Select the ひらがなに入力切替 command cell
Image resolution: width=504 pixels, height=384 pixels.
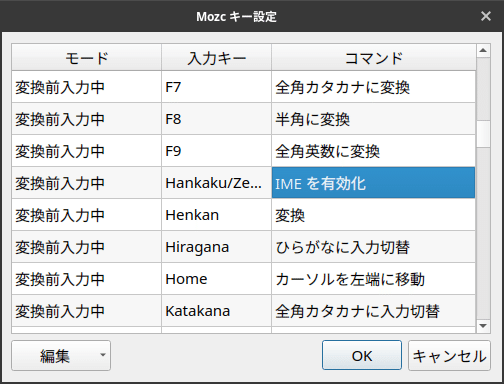pyautogui.click(x=374, y=247)
